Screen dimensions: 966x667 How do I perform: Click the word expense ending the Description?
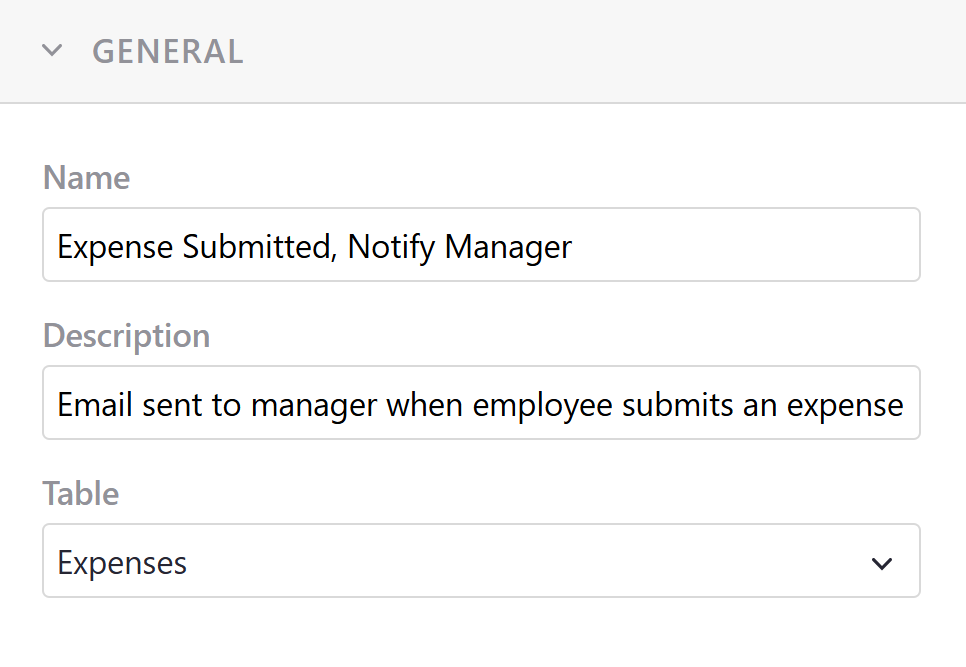click(x=846, y=405)
